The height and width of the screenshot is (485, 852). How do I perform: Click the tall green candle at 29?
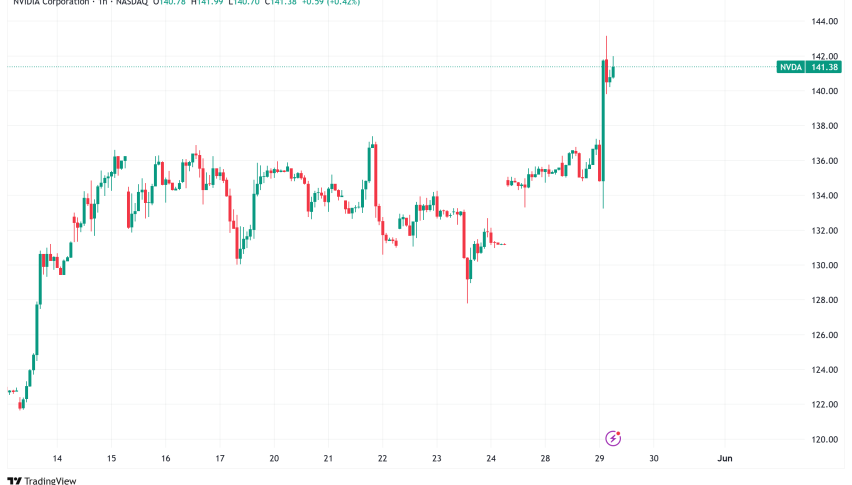coord(603,120)
